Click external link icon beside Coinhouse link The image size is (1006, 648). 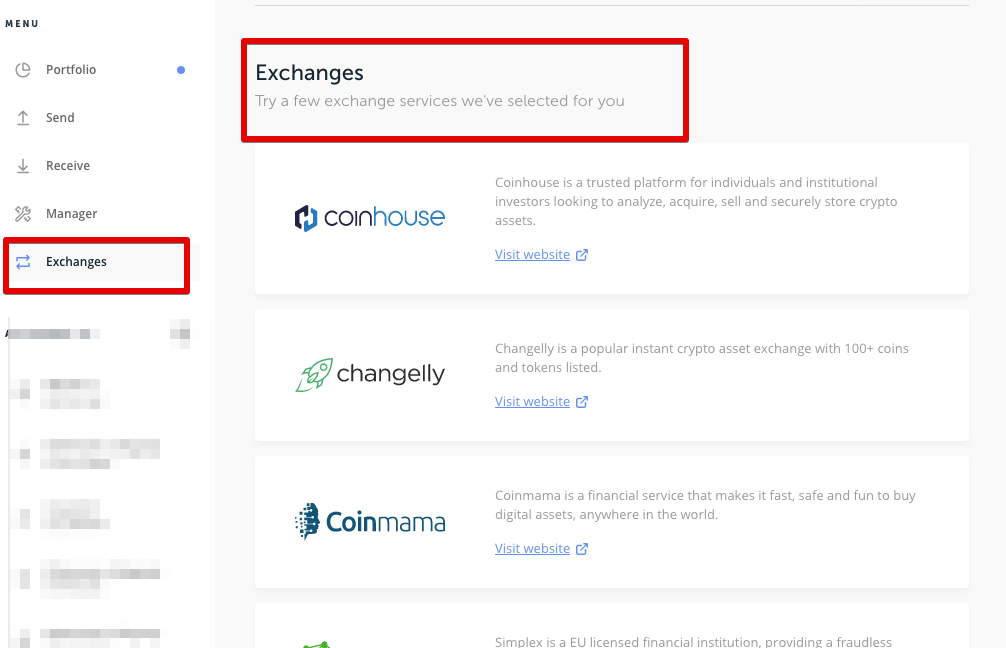pos(582,255)
